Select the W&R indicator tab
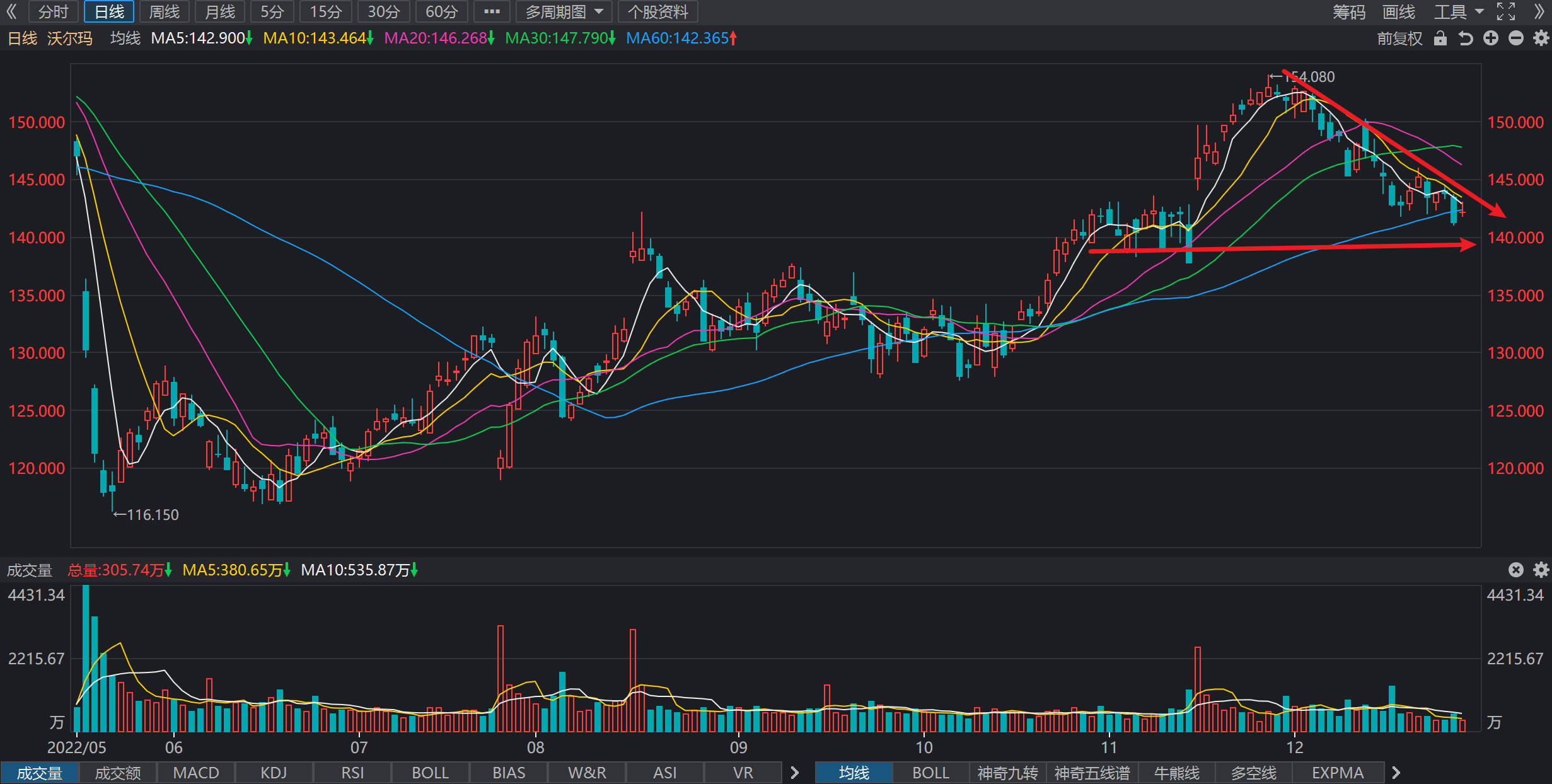Viewport: 1552px width, 784px height. click(x=587, y=773)
